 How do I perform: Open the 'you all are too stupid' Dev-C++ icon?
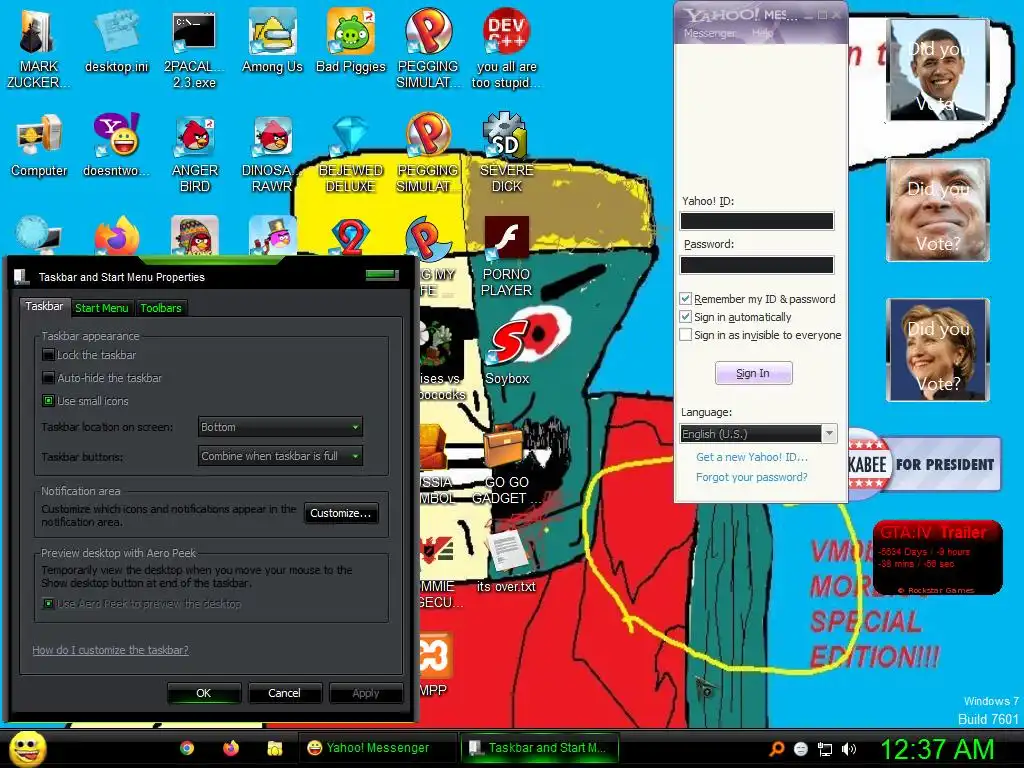point(506,47)
